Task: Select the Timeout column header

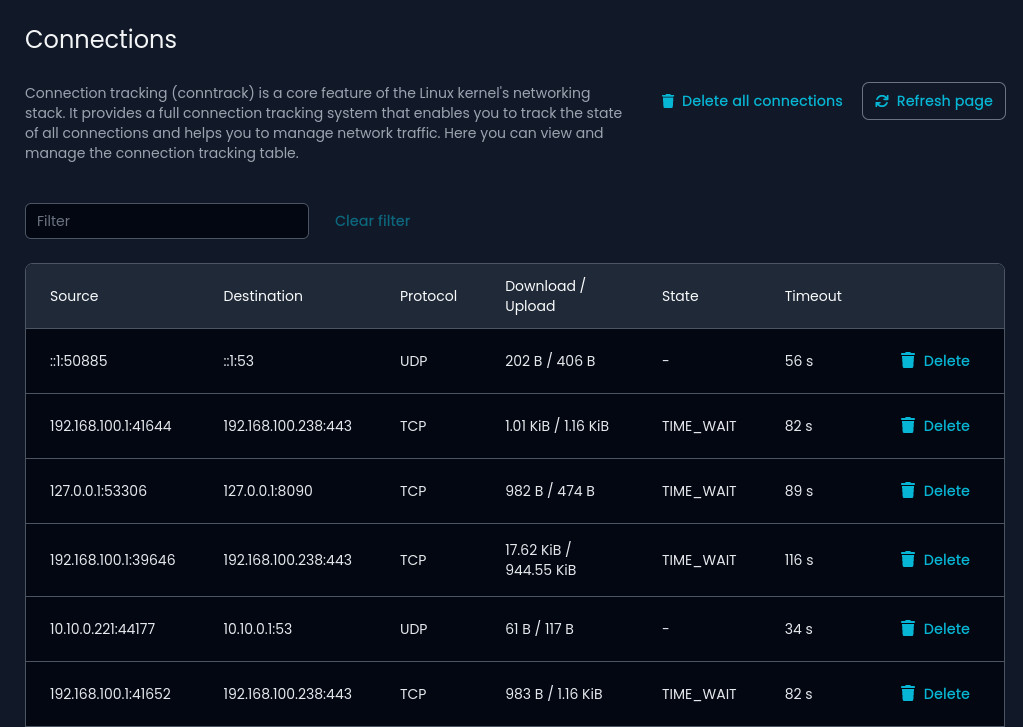Action: pyautogui.click(x=813, y=296)
